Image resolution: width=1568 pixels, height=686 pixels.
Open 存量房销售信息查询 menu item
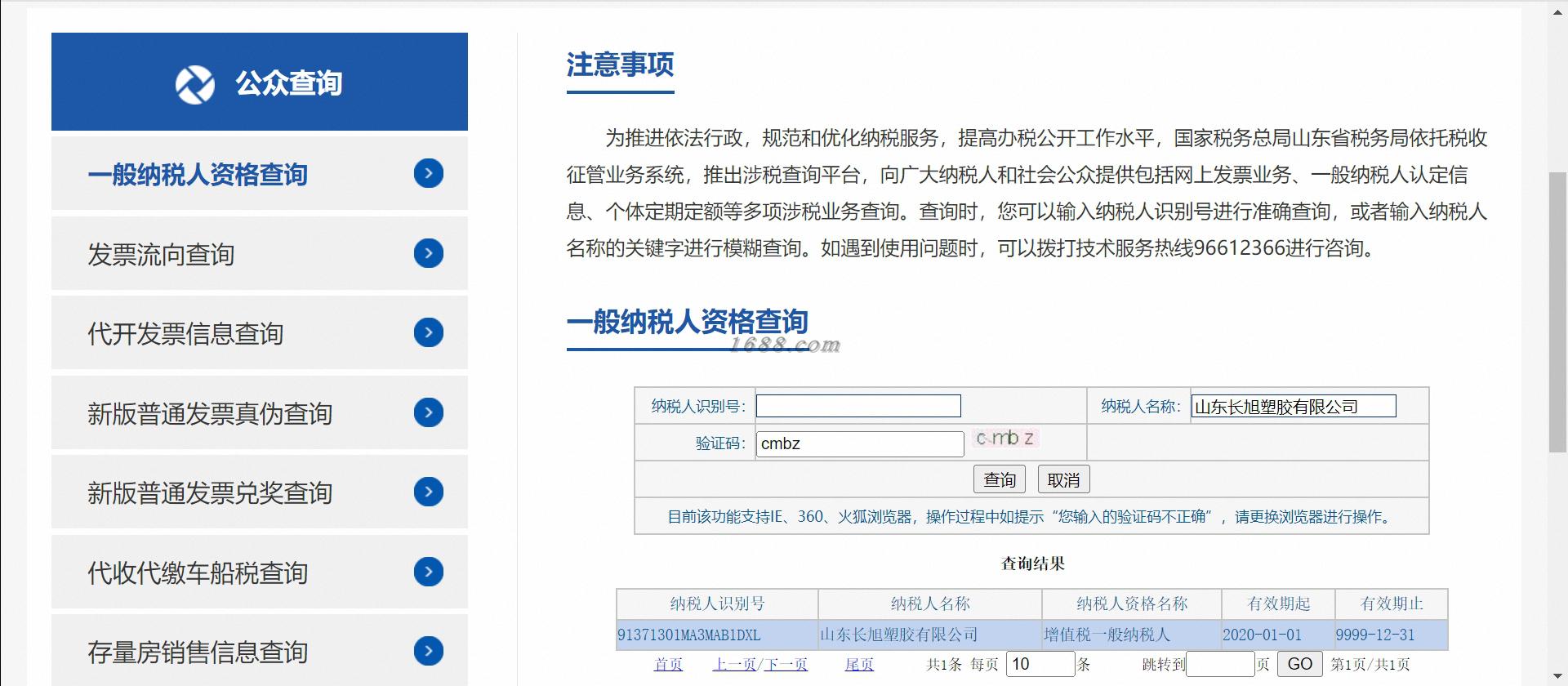260,650
